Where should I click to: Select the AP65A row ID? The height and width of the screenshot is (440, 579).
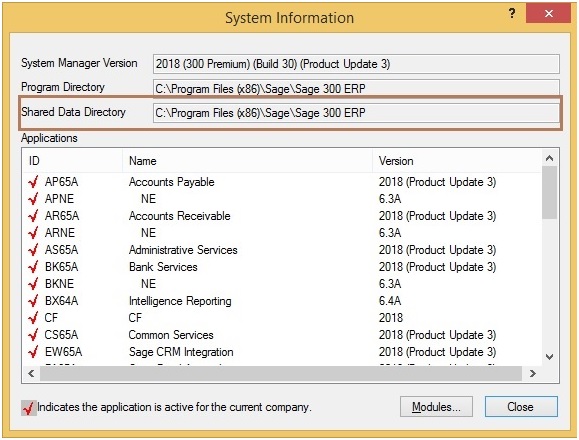[x=61, y=182]
